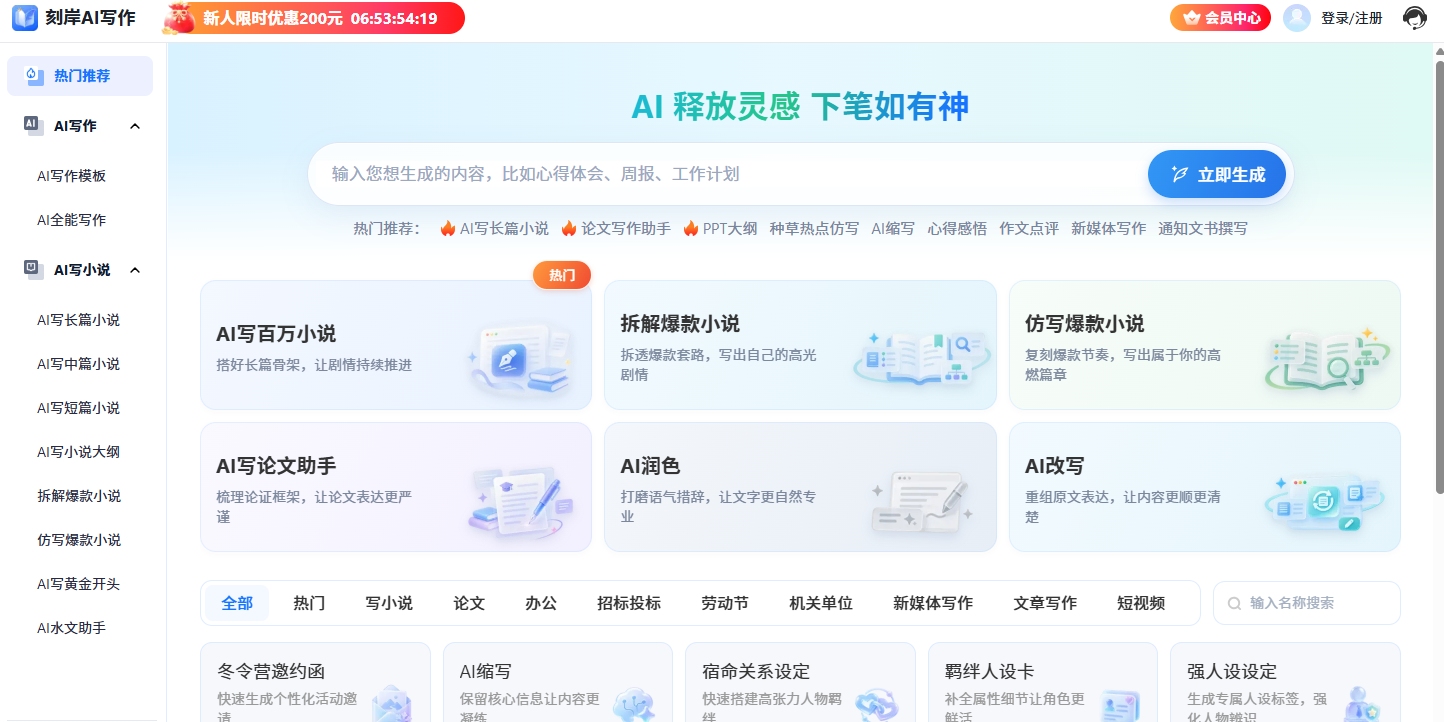This screenshot has height=722, width=1444.
Task: Collapse the AI写小说 sidebar section
Action: click(135, 270)
